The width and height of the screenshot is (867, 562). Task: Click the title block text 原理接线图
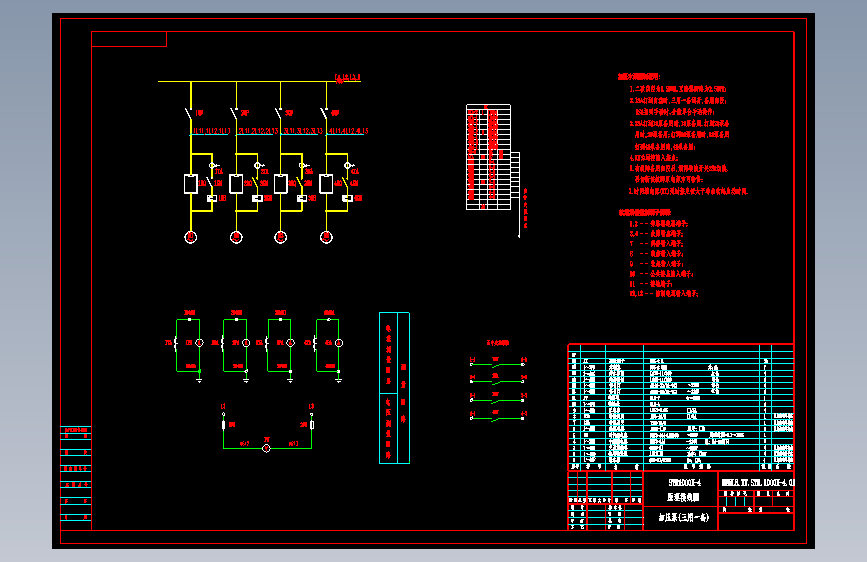(x=684, y=497)
